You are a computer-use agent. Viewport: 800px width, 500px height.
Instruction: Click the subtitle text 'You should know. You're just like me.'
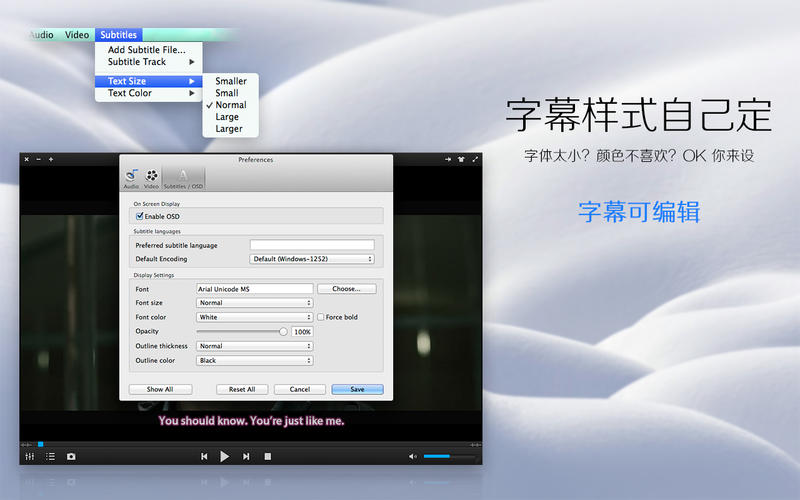(251, 421)
